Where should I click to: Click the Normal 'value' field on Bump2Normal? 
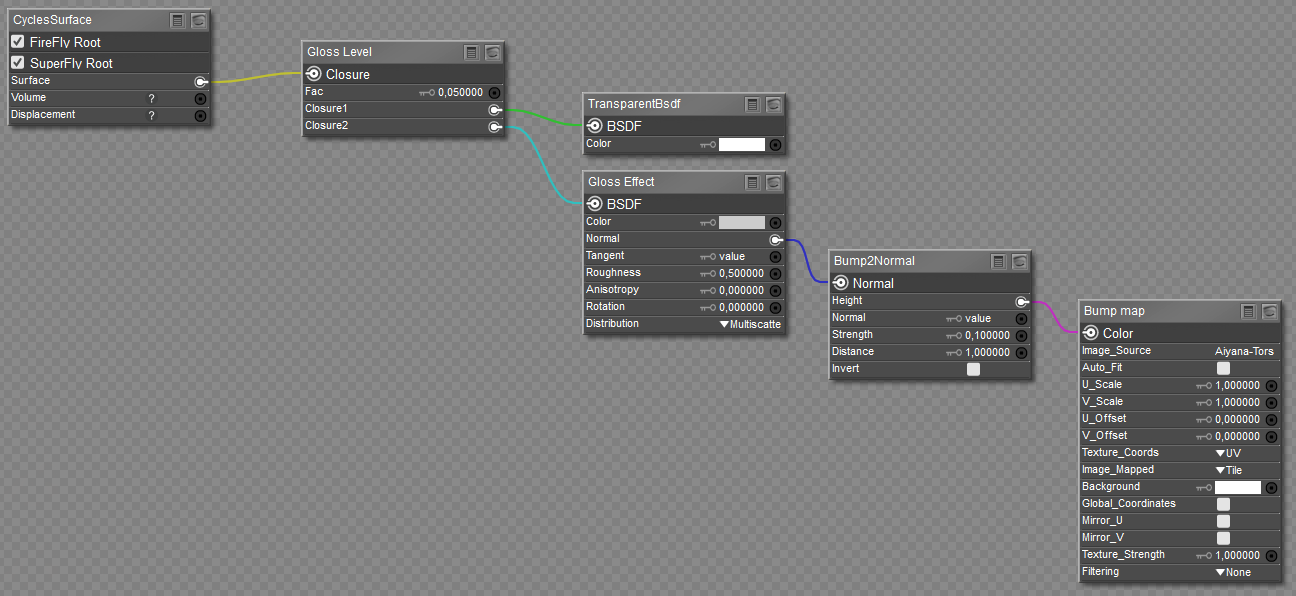click(x=978, y=318)
